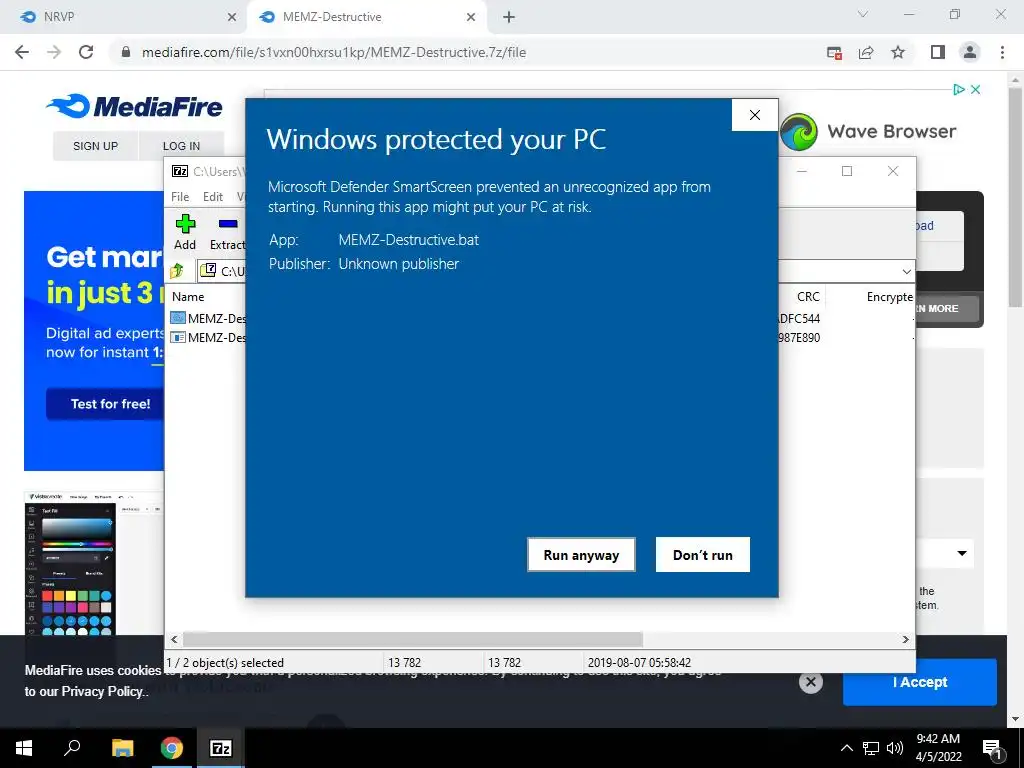Screen dimensions: 1024x768
Task: Click the Chrome tab search chevron
Action: coord(863,14)
